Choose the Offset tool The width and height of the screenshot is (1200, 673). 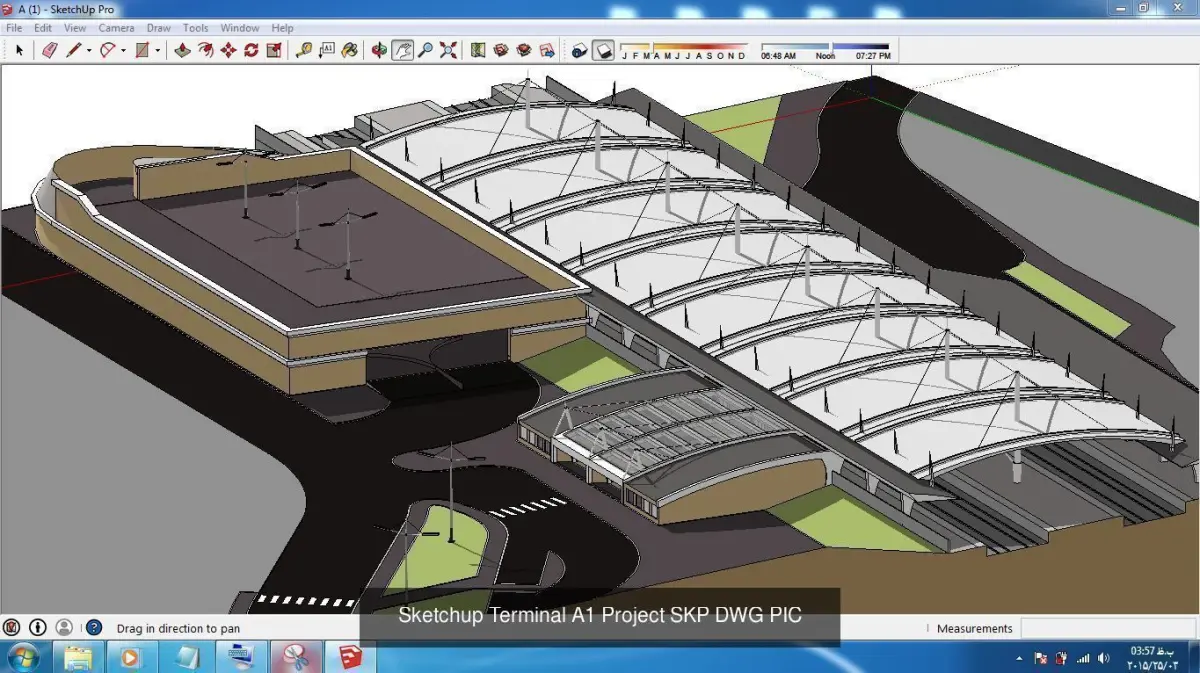click(205, 50)
